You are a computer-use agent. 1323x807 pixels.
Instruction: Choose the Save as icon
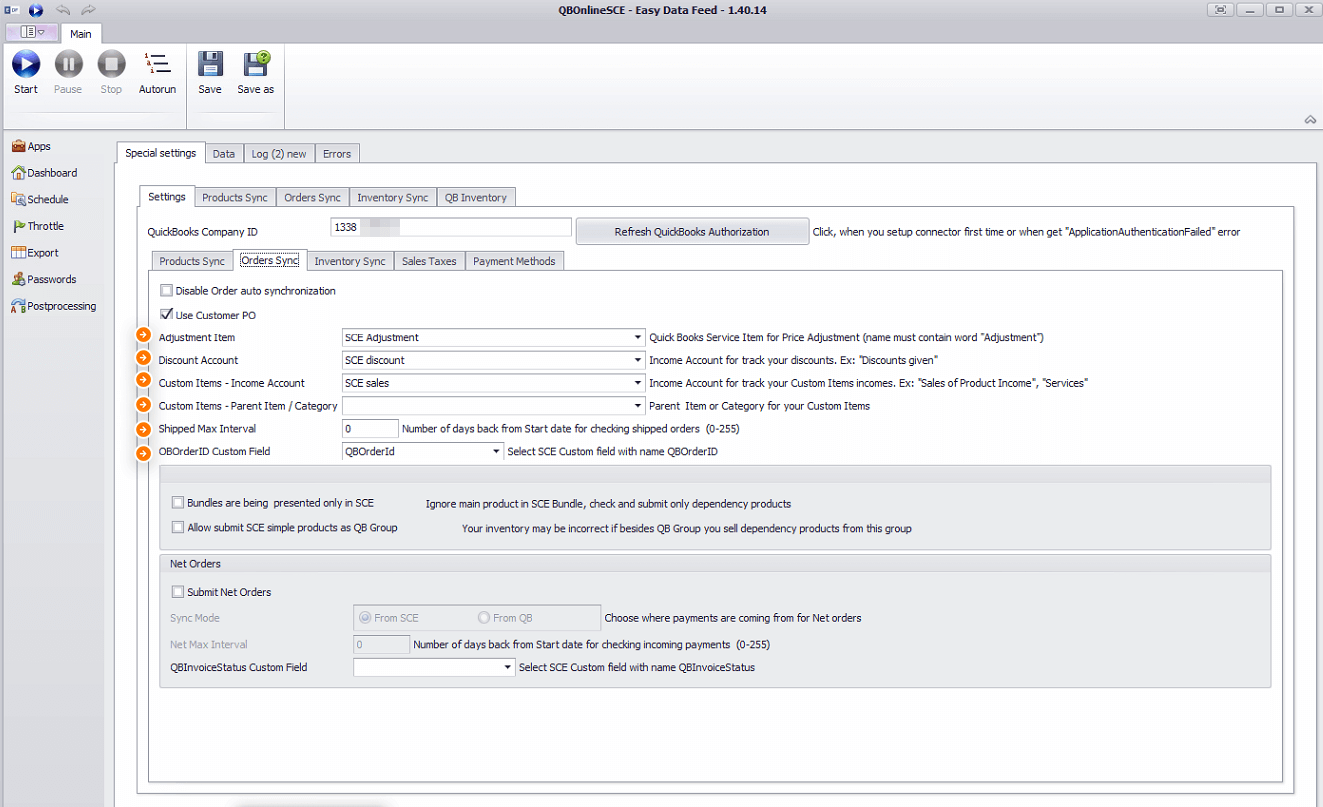tap(255, 73)
